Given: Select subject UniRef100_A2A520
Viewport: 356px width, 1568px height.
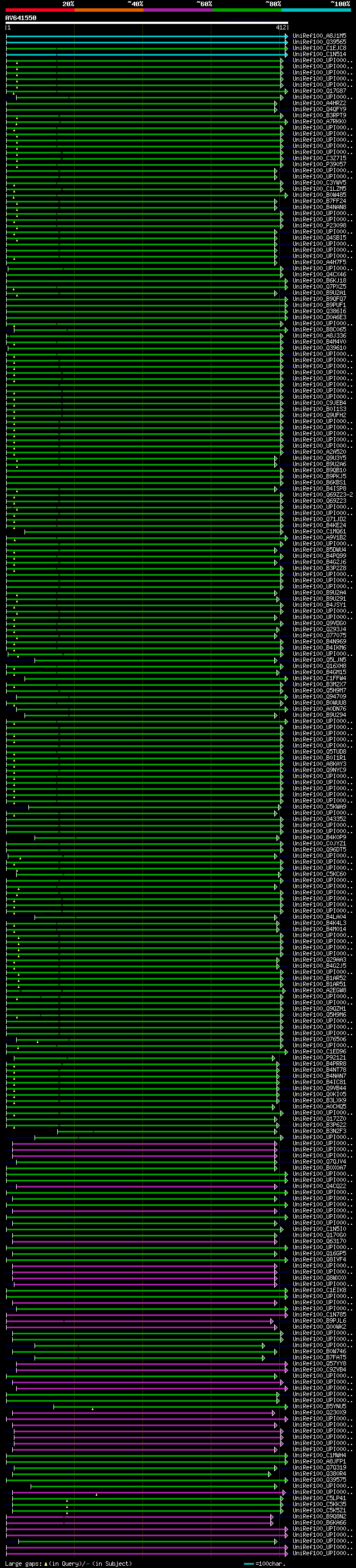Looking at the screenshot, I should click(319, 452).
